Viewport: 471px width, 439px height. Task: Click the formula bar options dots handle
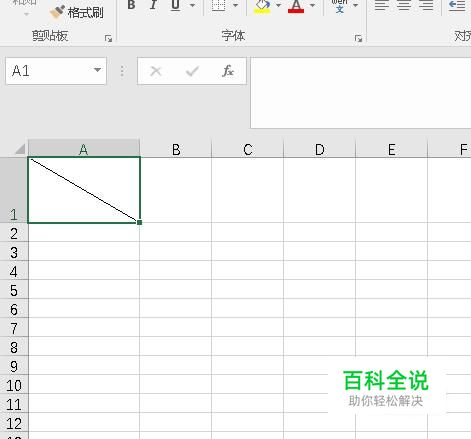(x=122, y=71)
